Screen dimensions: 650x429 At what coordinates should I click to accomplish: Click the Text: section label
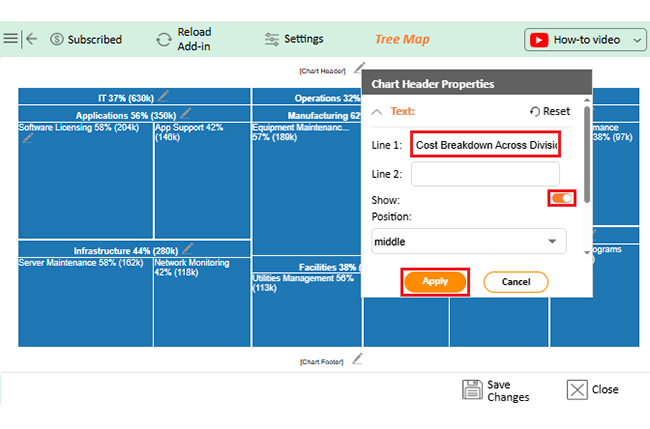pos(403,111)
